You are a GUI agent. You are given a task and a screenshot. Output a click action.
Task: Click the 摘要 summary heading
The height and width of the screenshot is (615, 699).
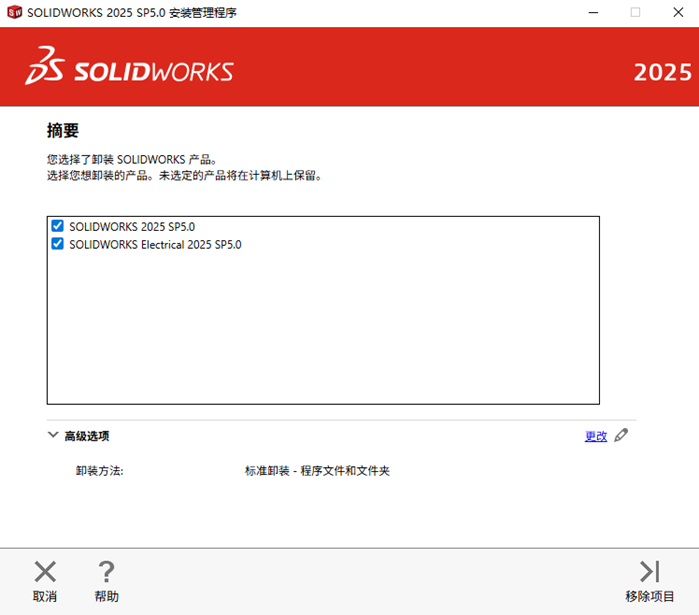pos(63,131)
